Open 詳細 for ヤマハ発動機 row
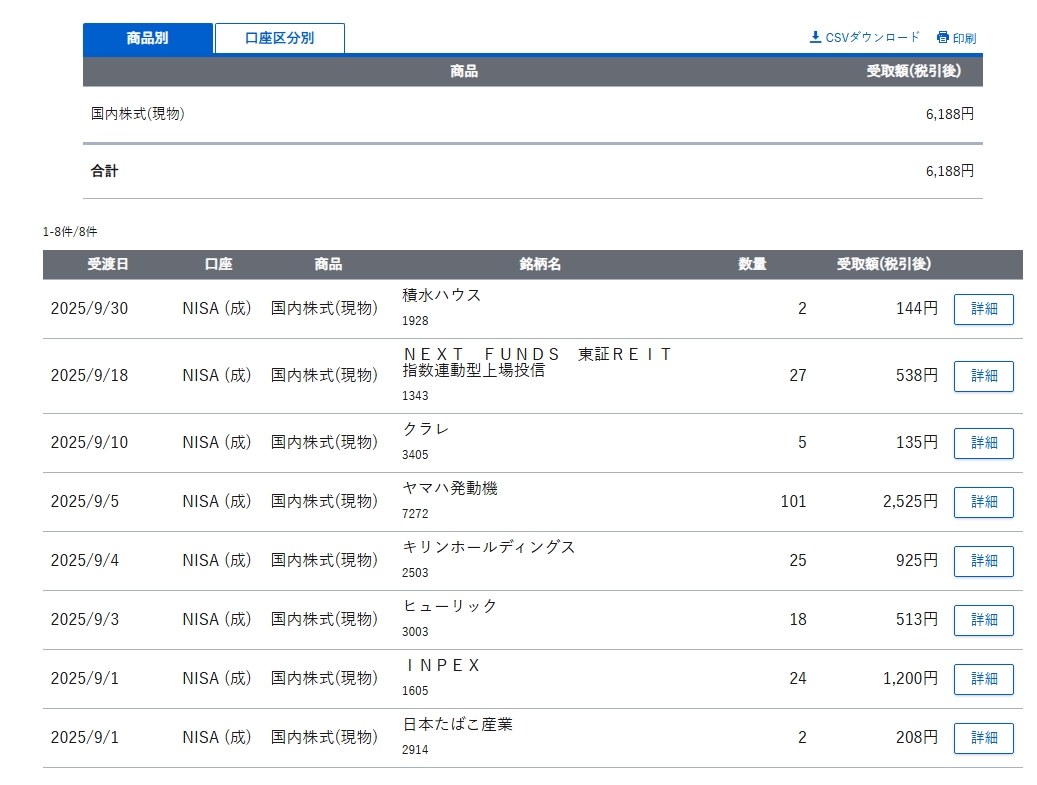 point(983,502)
